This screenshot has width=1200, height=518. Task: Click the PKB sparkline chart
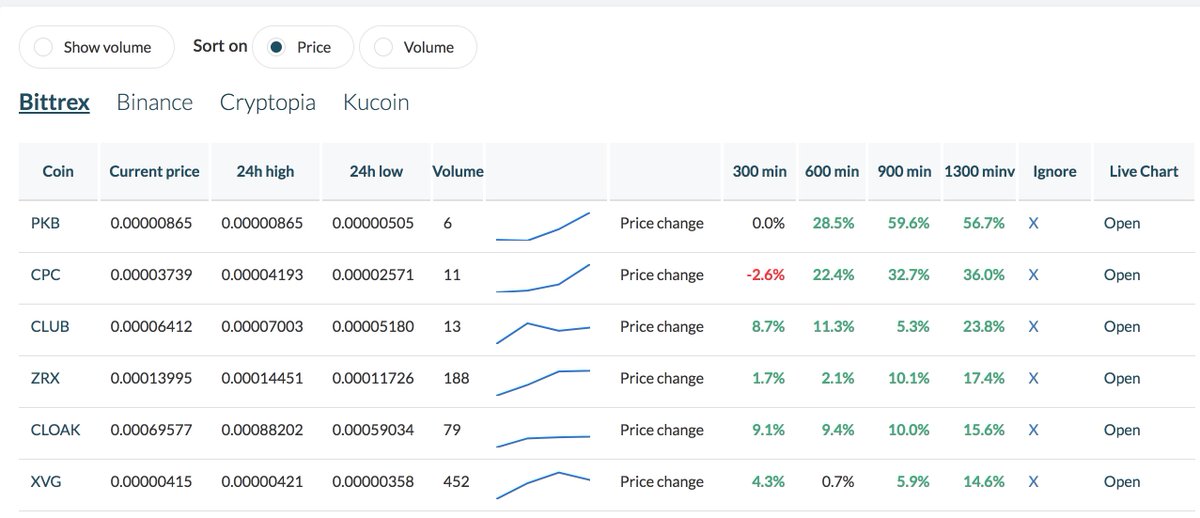pyautogui.click(x=543, y=226)
